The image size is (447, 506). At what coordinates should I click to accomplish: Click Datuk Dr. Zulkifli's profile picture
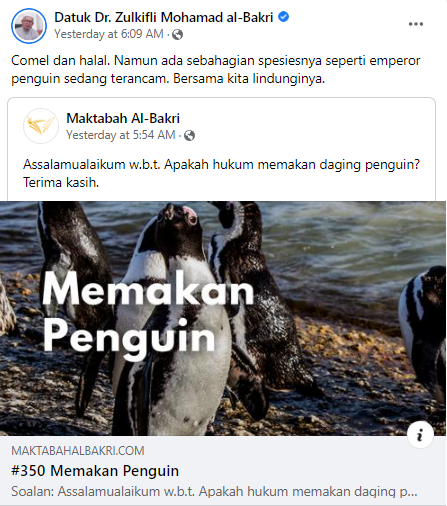pyautogui.click(x=29, y=26)
